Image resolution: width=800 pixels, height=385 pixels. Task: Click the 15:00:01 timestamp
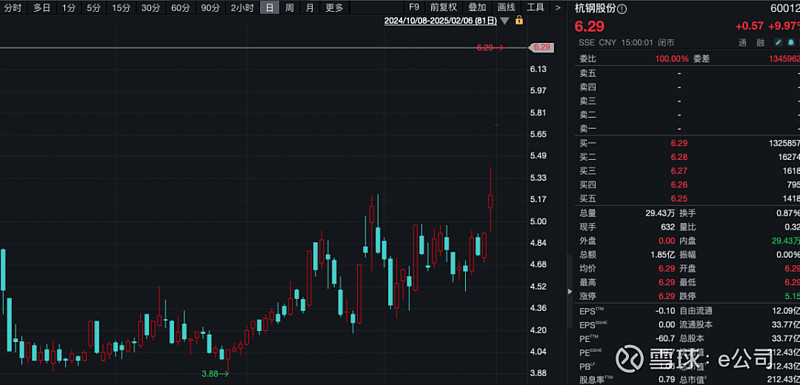[x=637, y=43]
